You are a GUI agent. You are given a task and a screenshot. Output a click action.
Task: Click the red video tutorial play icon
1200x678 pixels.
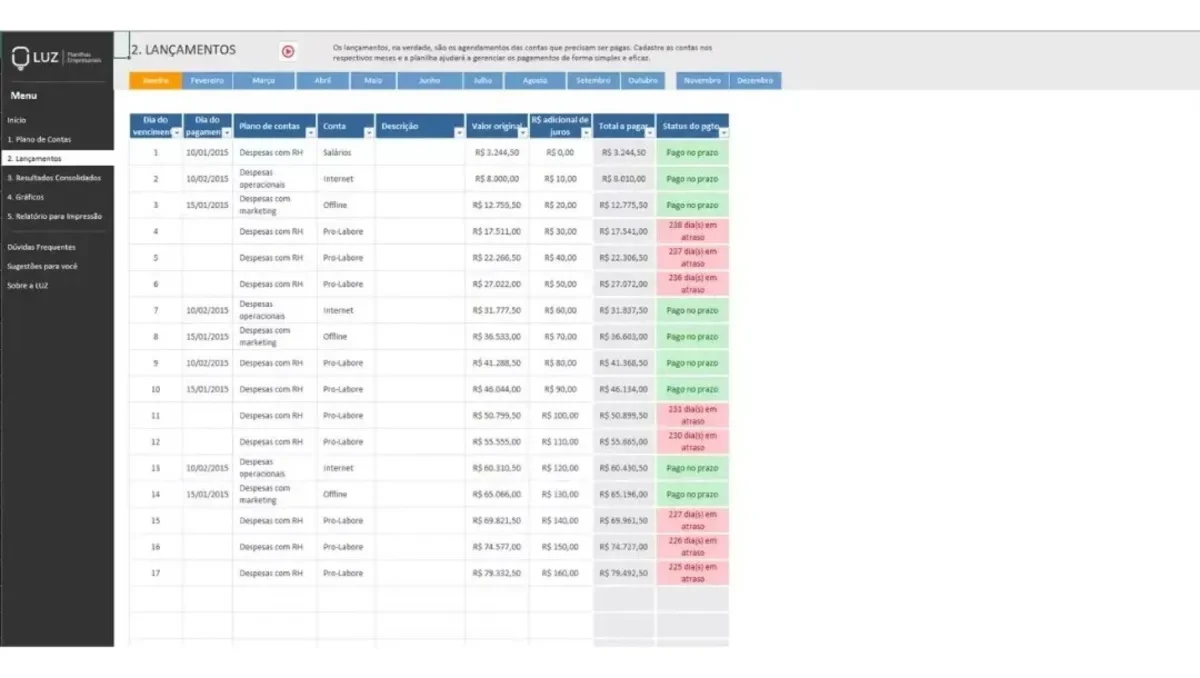(x=290, y=50)
